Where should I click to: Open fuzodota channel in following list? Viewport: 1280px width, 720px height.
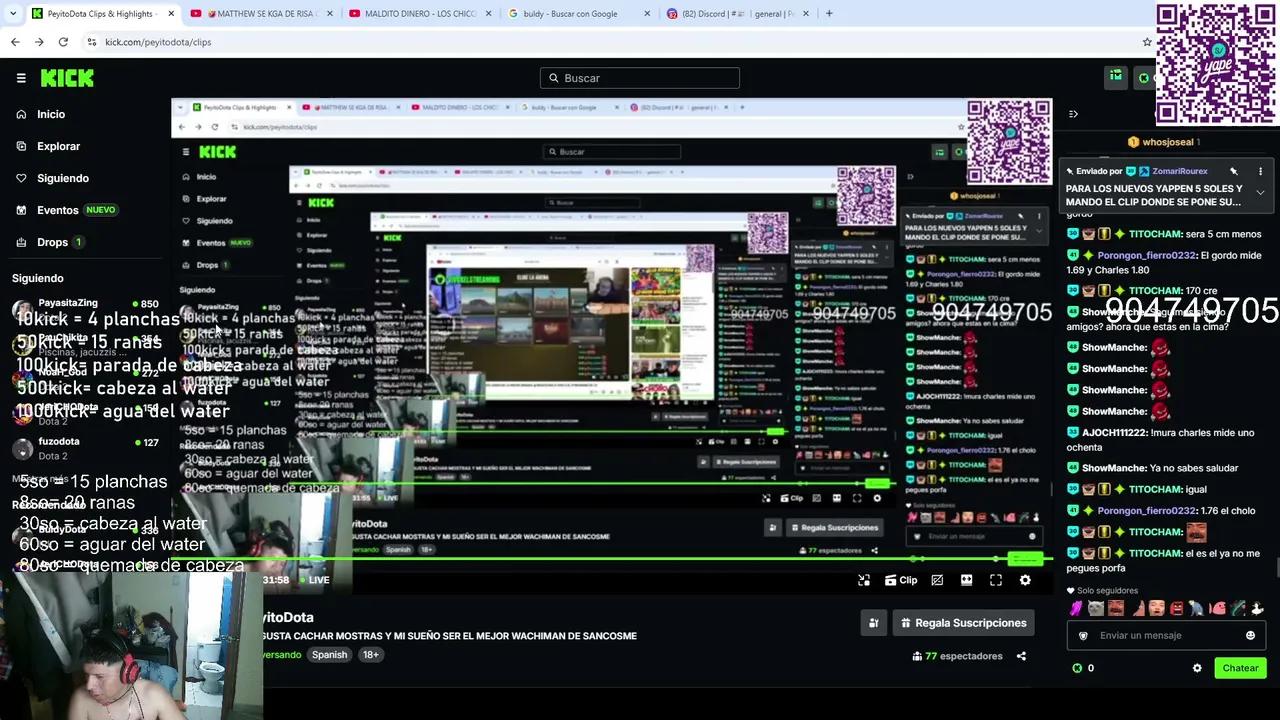pos(85,447)
